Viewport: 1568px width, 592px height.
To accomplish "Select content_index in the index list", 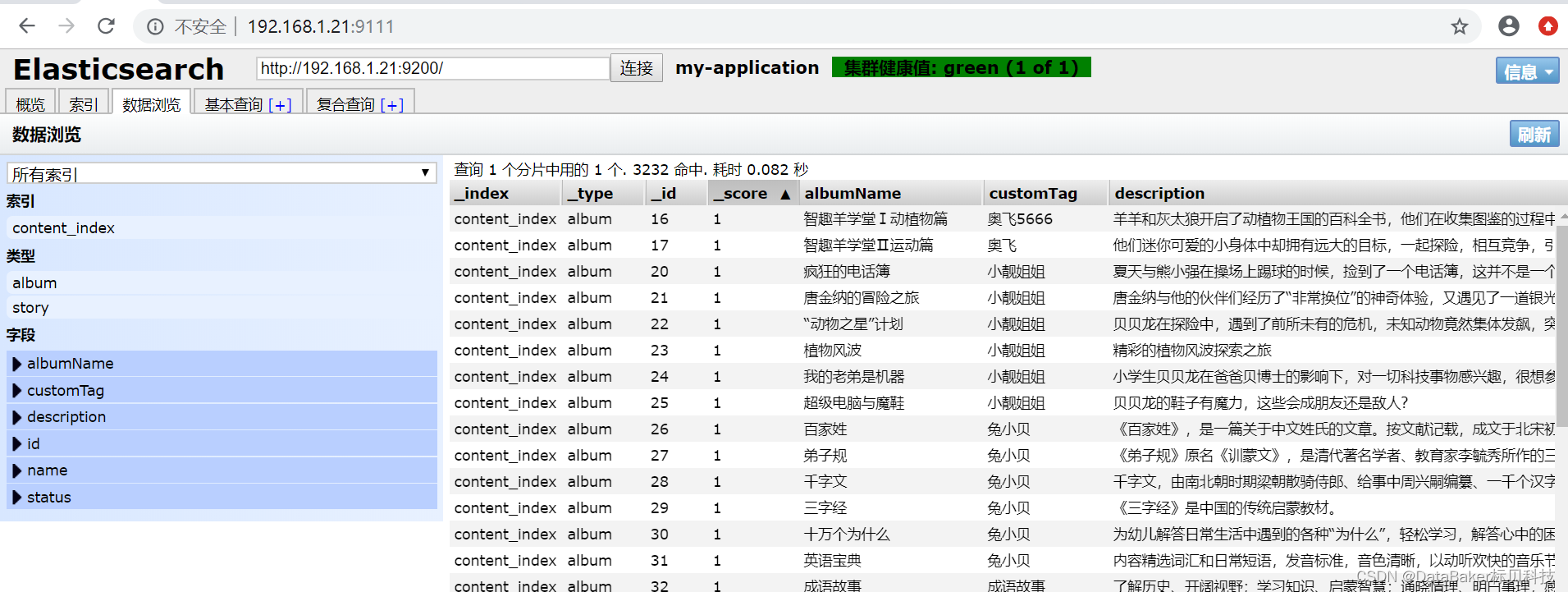I will [222, 228].
